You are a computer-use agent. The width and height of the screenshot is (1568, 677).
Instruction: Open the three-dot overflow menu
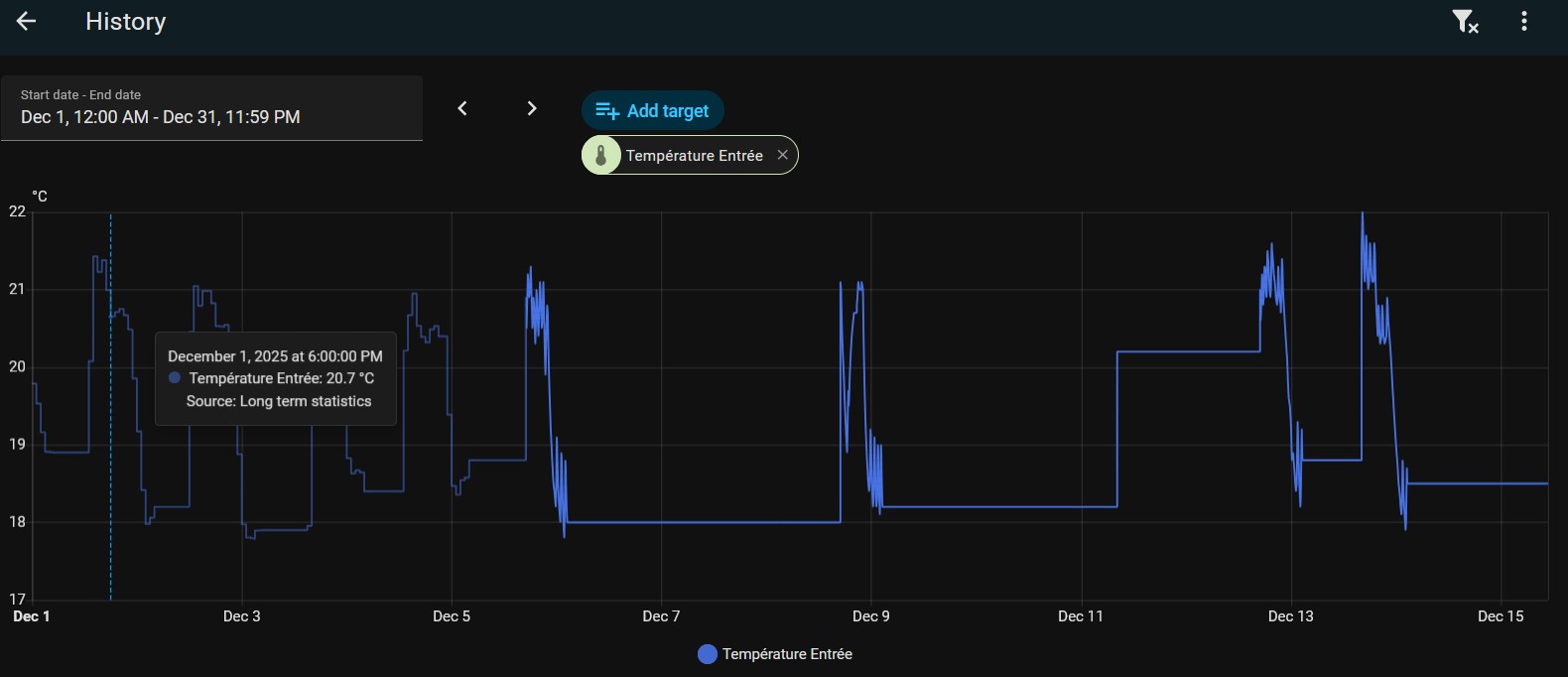1524,21
